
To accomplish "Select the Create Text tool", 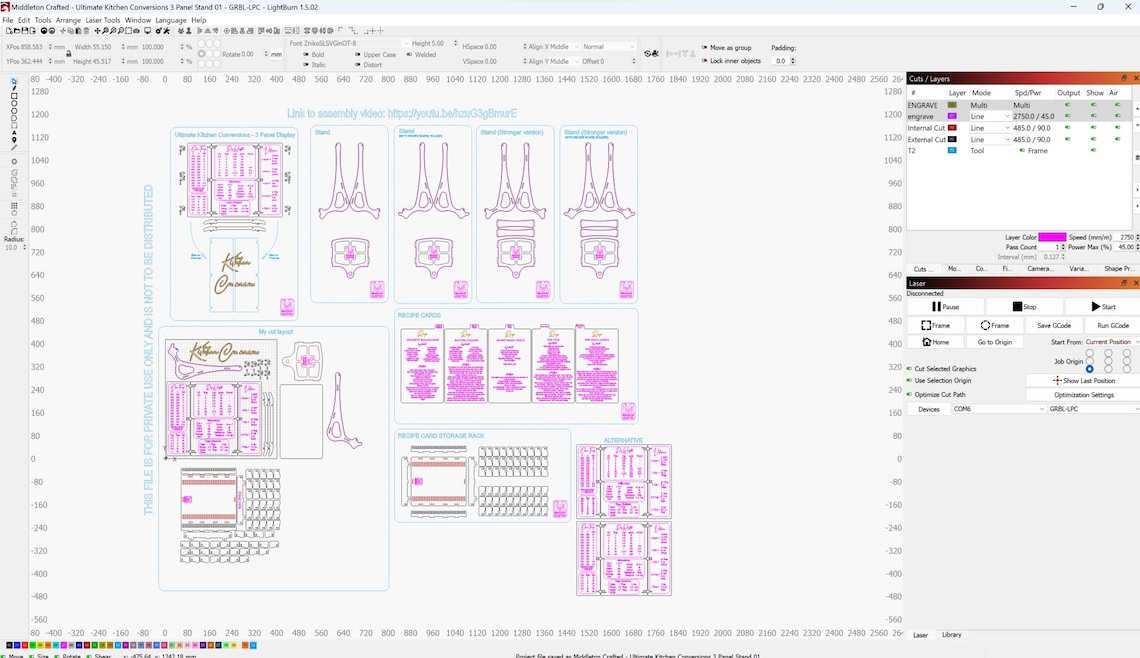I will pyautogui.click(x=14, y=133).
